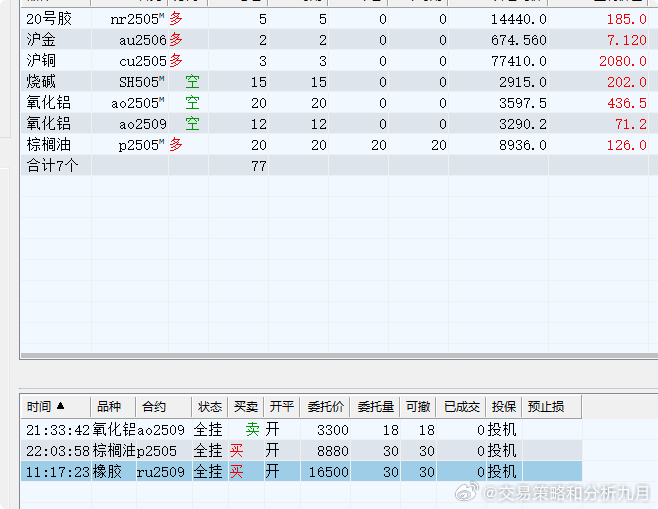Click average price 3290.2
Image resolution: width=658 pixels, height=509 pixels.
[522, 124]
